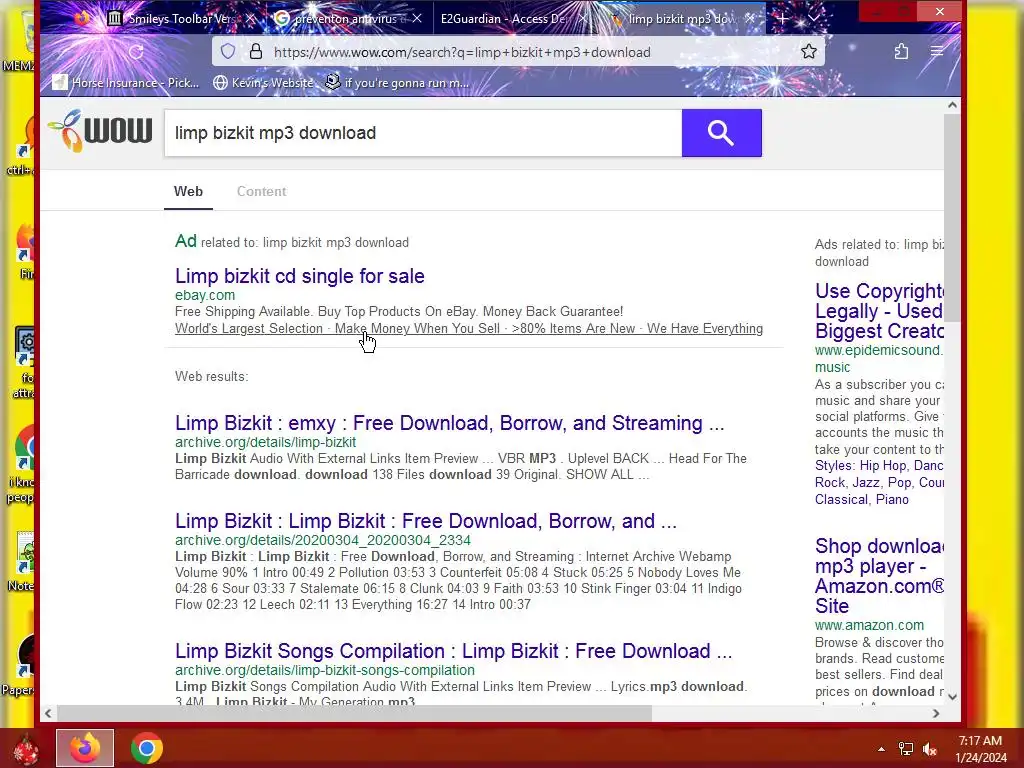Open the Limp bizkit cd single for sale ad
The width and height of the screenshot is (1024, 768).
pyautogui.click(x=300, y=276)
